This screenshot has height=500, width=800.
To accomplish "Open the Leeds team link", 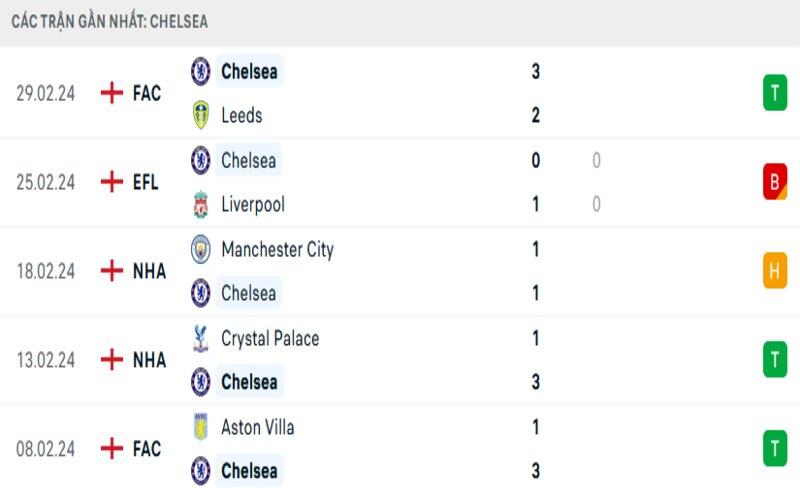I will [241, 115].
